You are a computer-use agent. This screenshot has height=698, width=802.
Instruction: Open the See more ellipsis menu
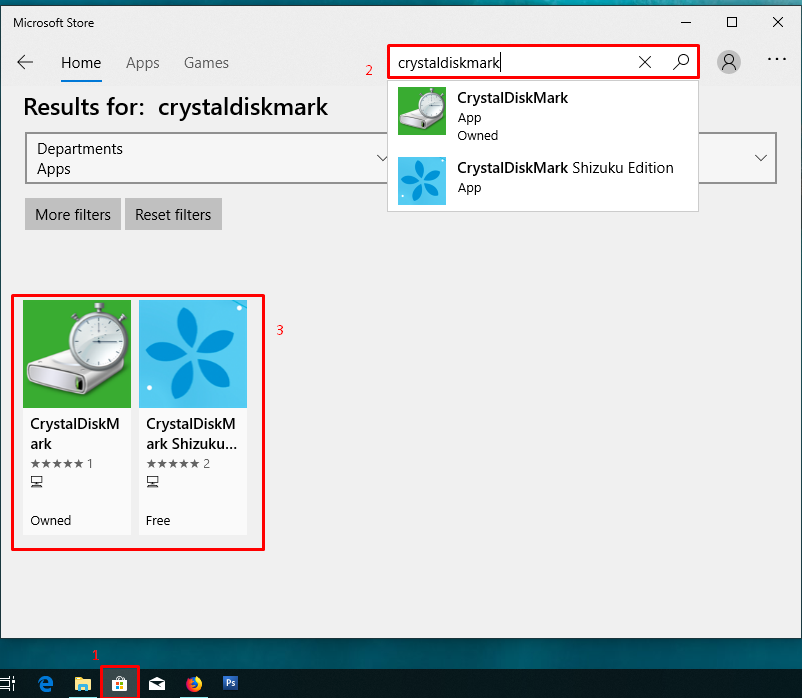[777, 60]
